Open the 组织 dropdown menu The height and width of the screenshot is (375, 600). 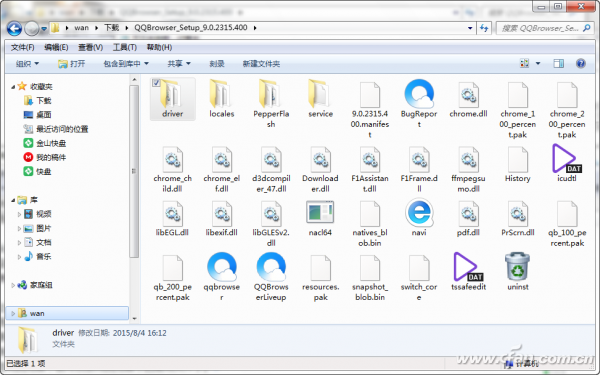(x=27, y=64)
